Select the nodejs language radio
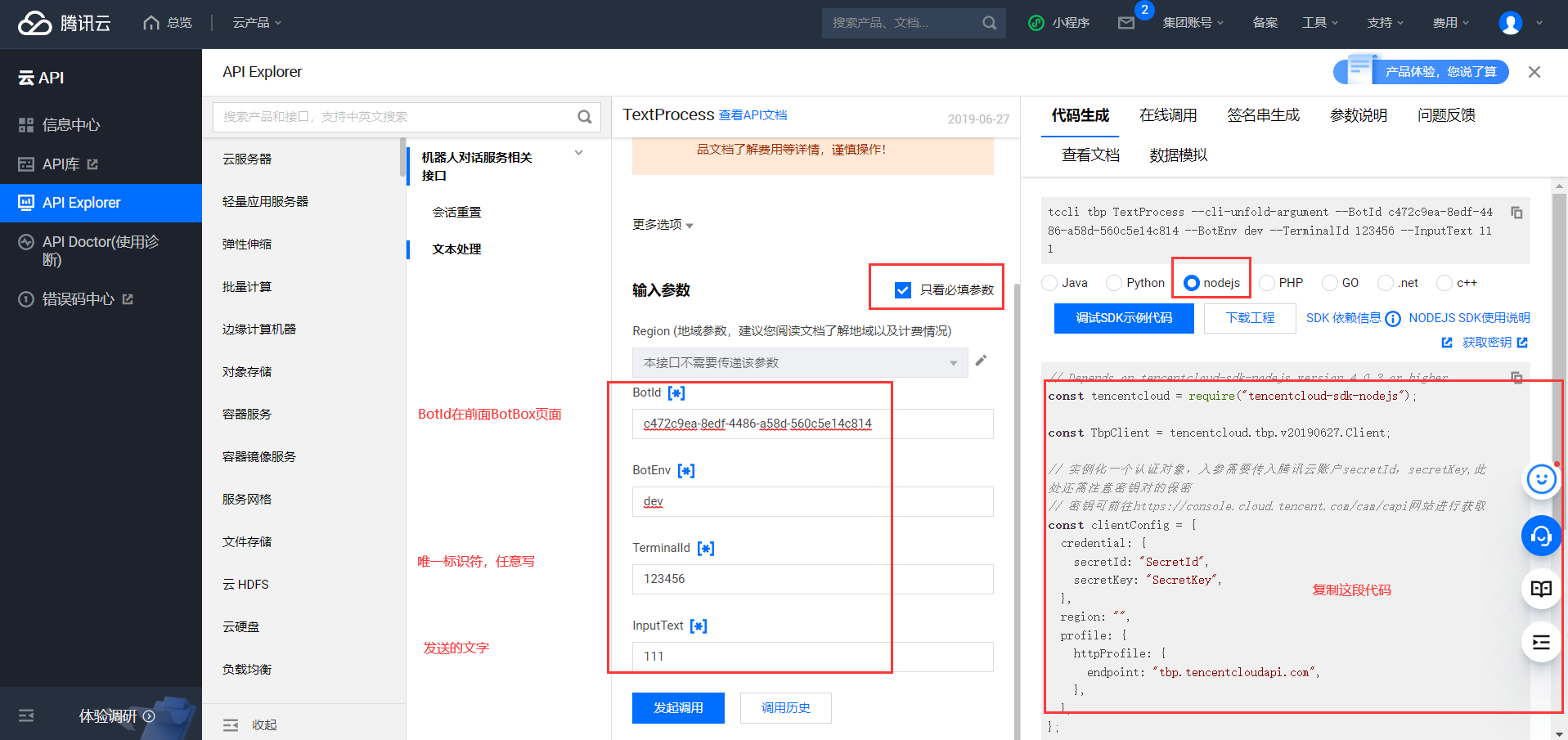This screenshot has height=740, width=1568. pos(1192,283)
